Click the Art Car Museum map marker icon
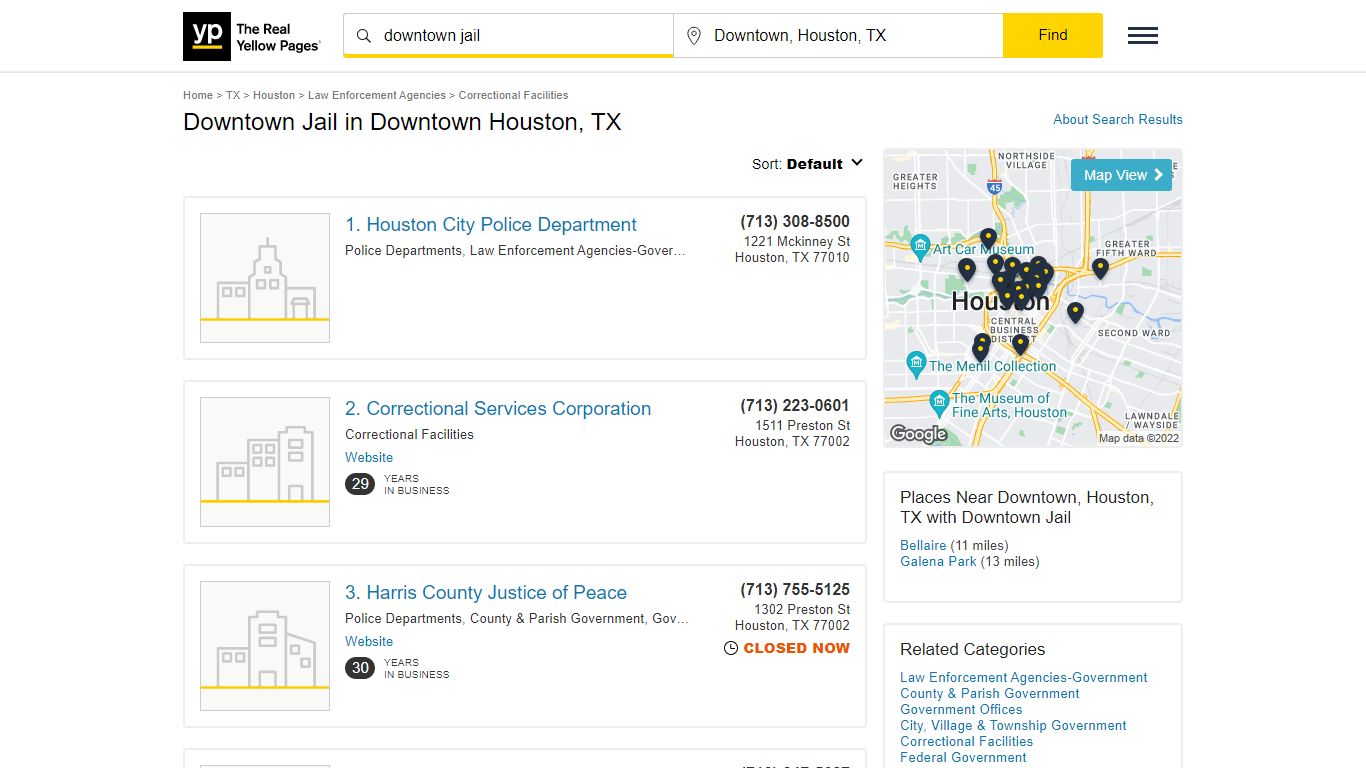Image resolution: width=1366 pixels, height=768 pixels. [x=920, y=246]
